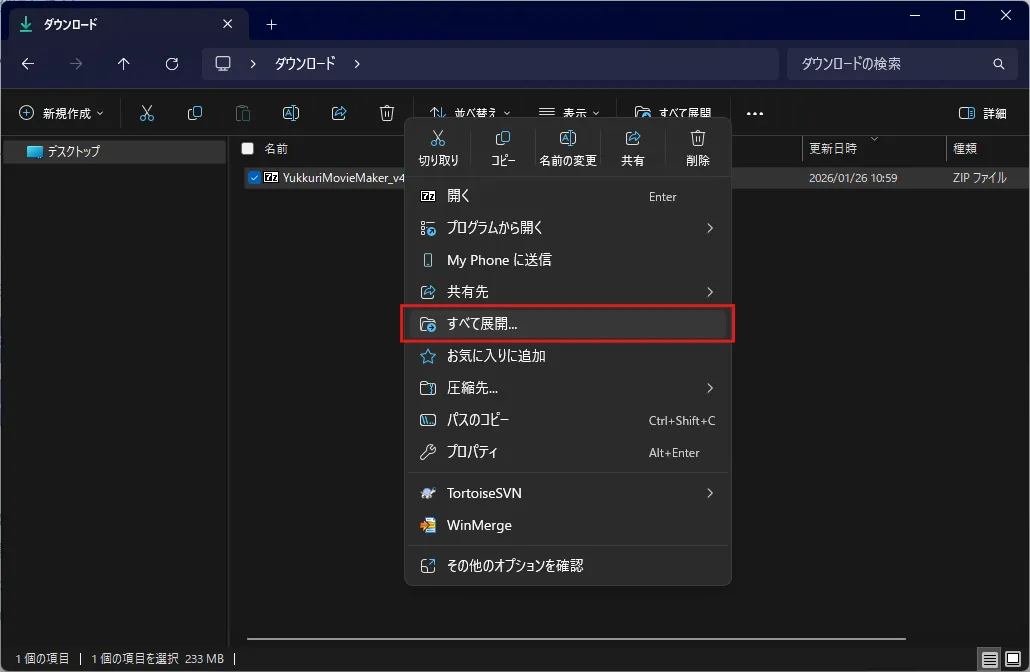Choose すべて展開... from context menu
This screenshot has width=1030, height=672.
point(568,324)
